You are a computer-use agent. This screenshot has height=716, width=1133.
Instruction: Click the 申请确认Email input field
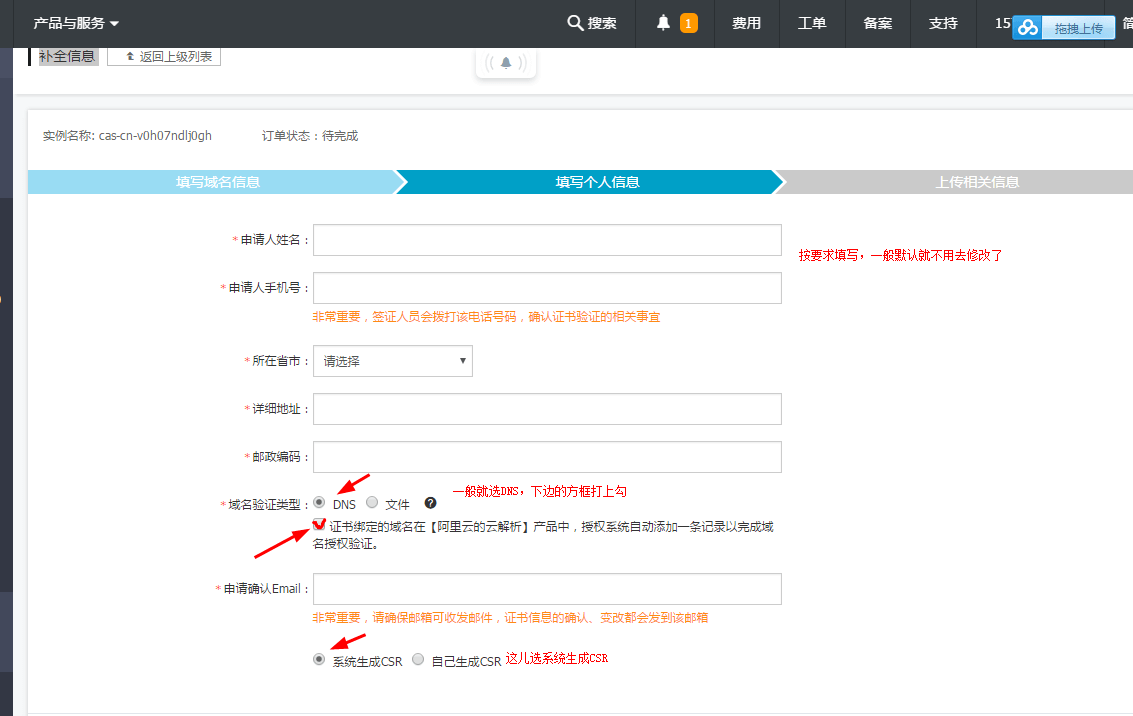[547, 589]
